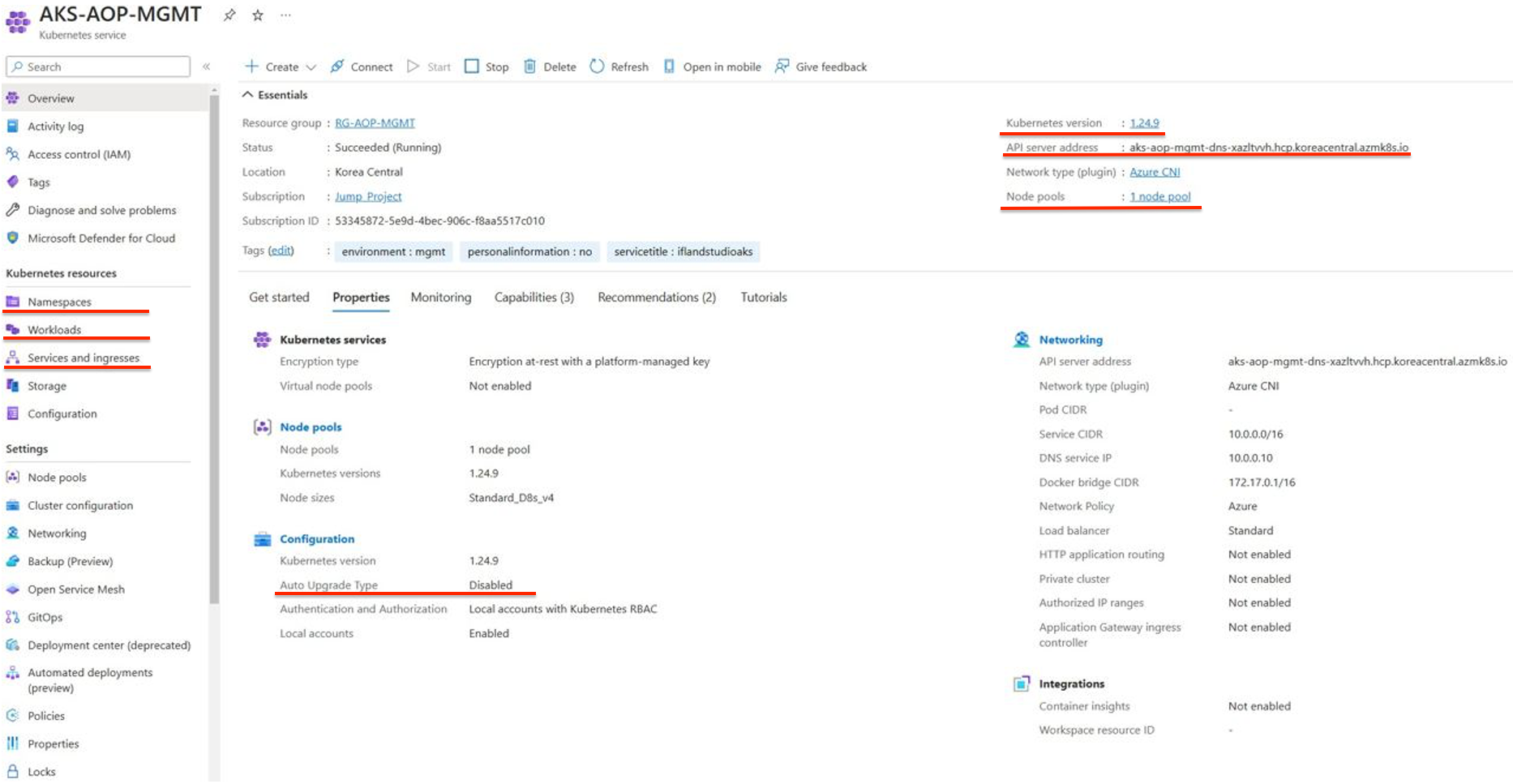The width and height of the screenshot is (1513, 784).
Task: Click the Networking settings icon in sidebar
Action: [13, 533]
